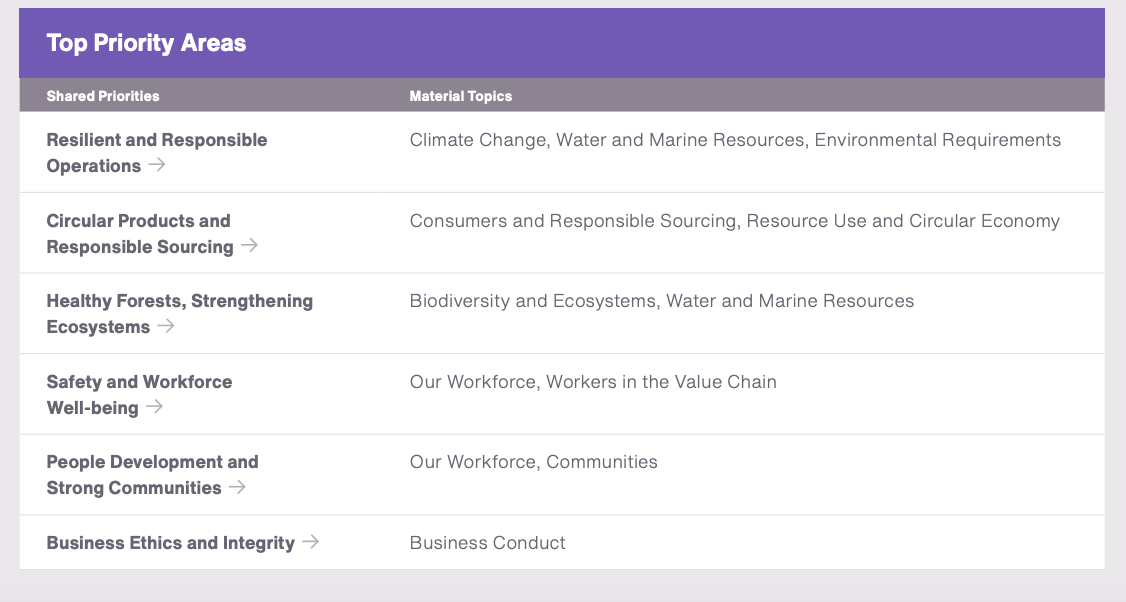1126x602 pixels.
Task: Click arrow icon beside Ecosystems
Action: (166, 325)
